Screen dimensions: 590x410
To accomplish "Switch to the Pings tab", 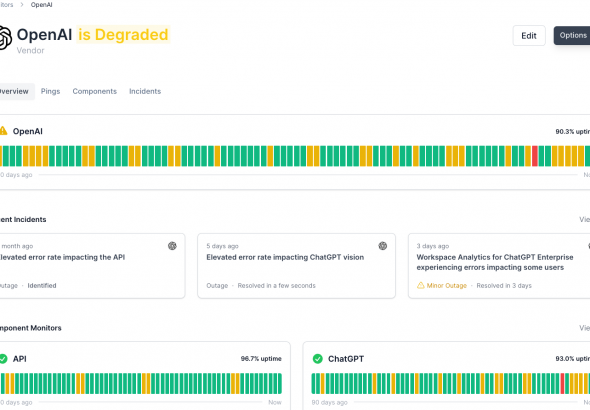I will [x=50, y=91].
